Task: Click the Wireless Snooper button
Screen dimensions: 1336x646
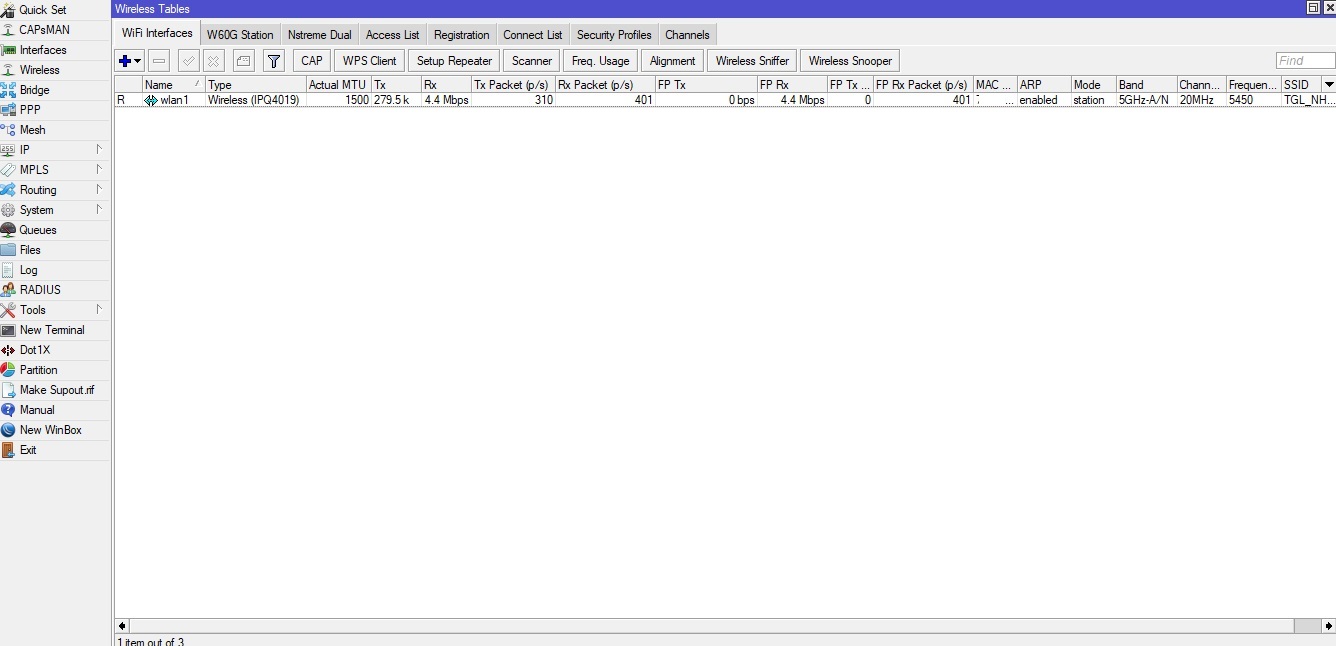Action: [x=850, y=61]
